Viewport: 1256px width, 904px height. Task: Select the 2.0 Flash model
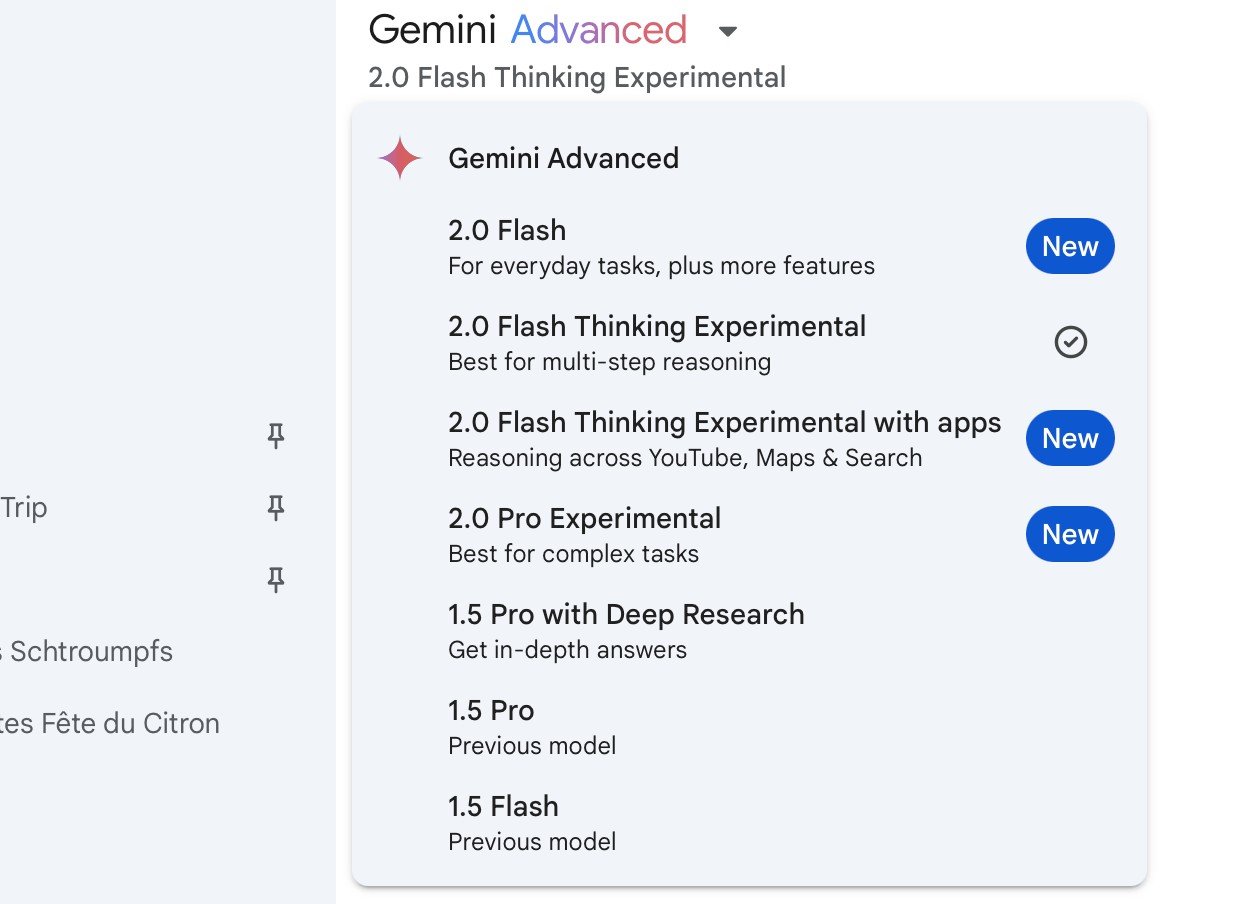750,247
